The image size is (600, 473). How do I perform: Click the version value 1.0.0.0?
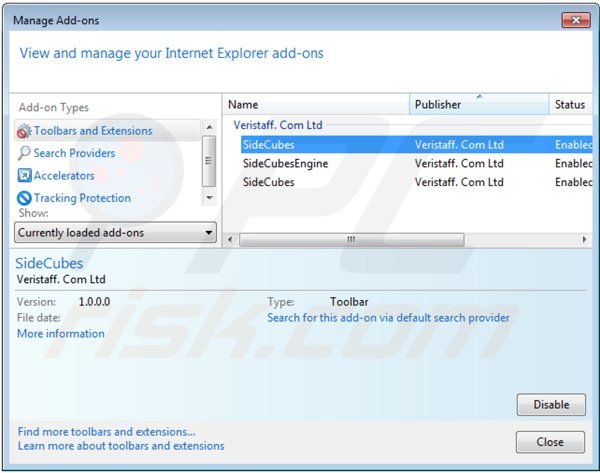95,302
